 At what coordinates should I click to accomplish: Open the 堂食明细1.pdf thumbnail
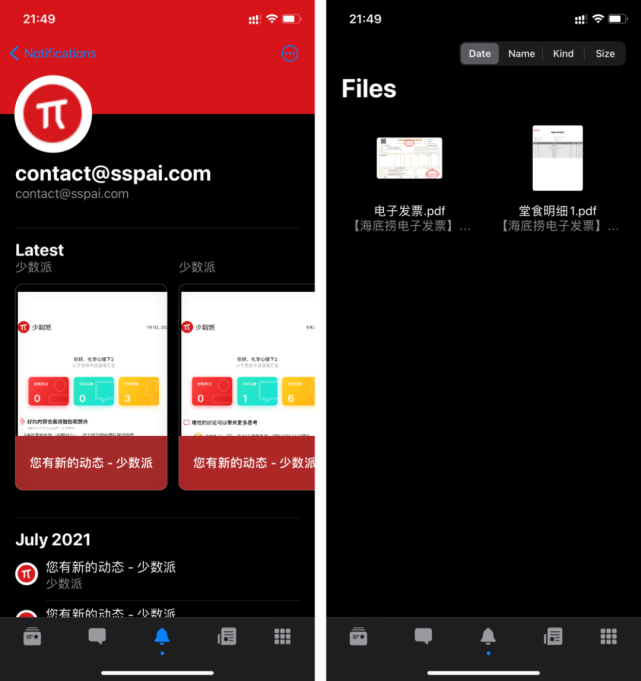(x=558, y=158)
